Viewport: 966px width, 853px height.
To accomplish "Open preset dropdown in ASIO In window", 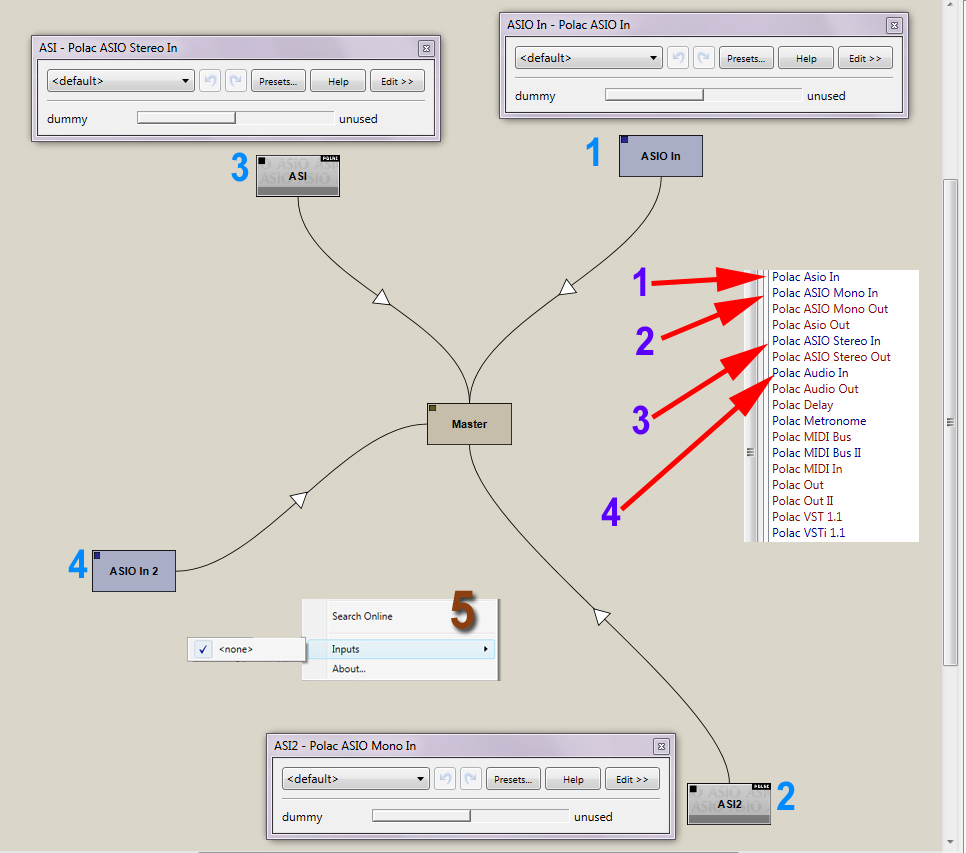I will [588, 59].
